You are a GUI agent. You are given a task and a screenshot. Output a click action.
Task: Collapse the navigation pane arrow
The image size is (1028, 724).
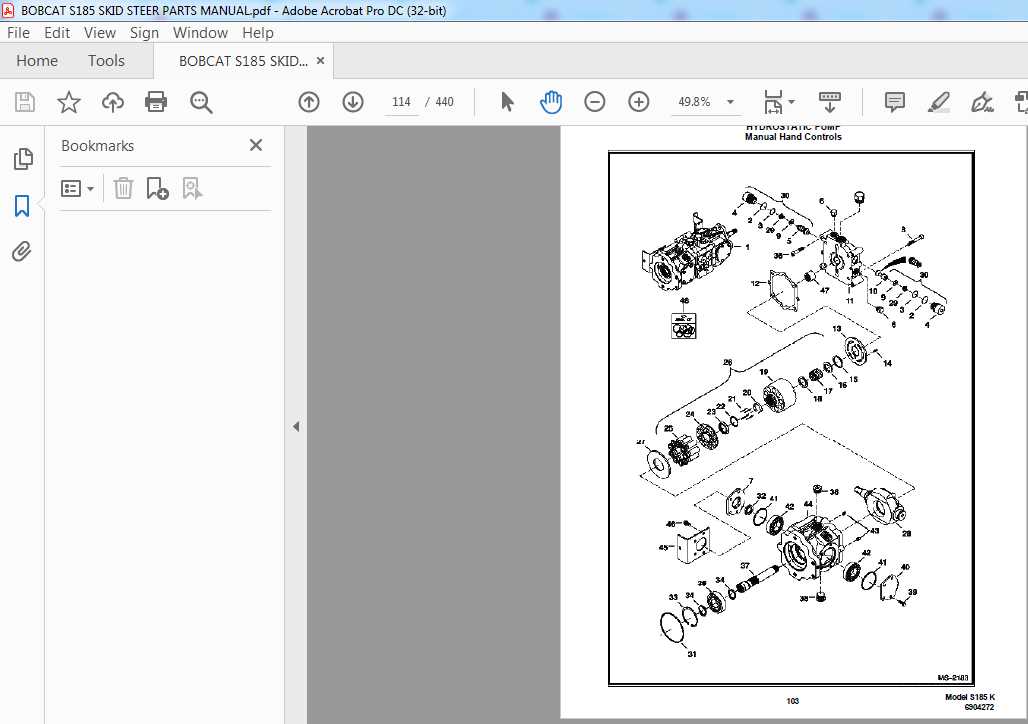click(296, 427)
